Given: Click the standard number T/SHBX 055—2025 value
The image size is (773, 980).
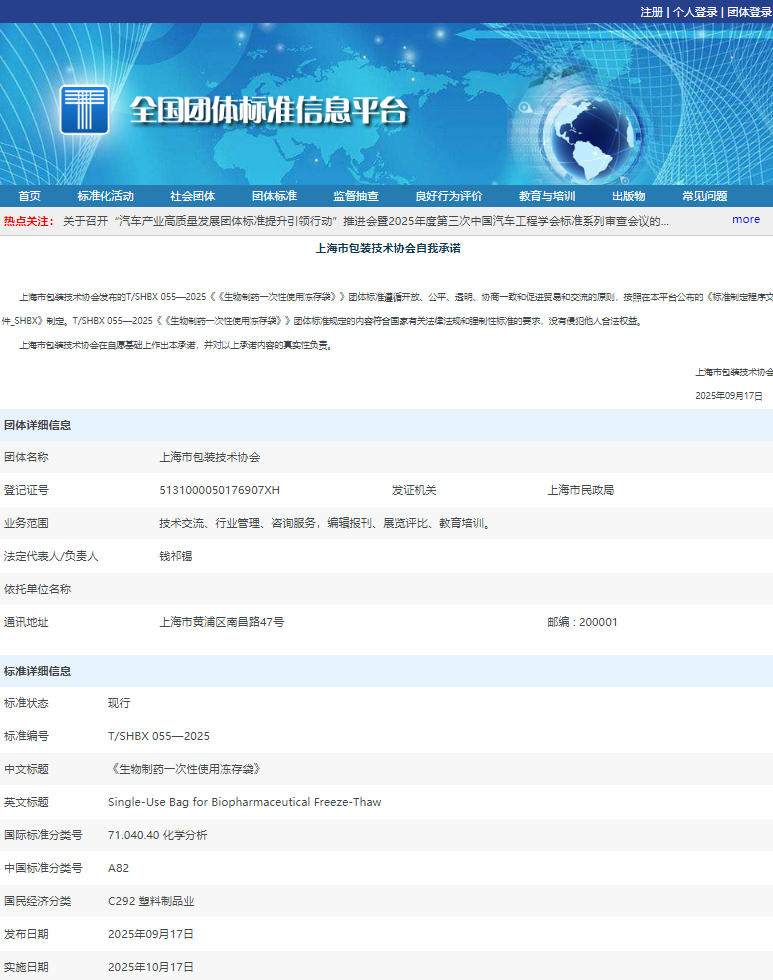Looking at the screenshot, I should [x=159, y=736].
